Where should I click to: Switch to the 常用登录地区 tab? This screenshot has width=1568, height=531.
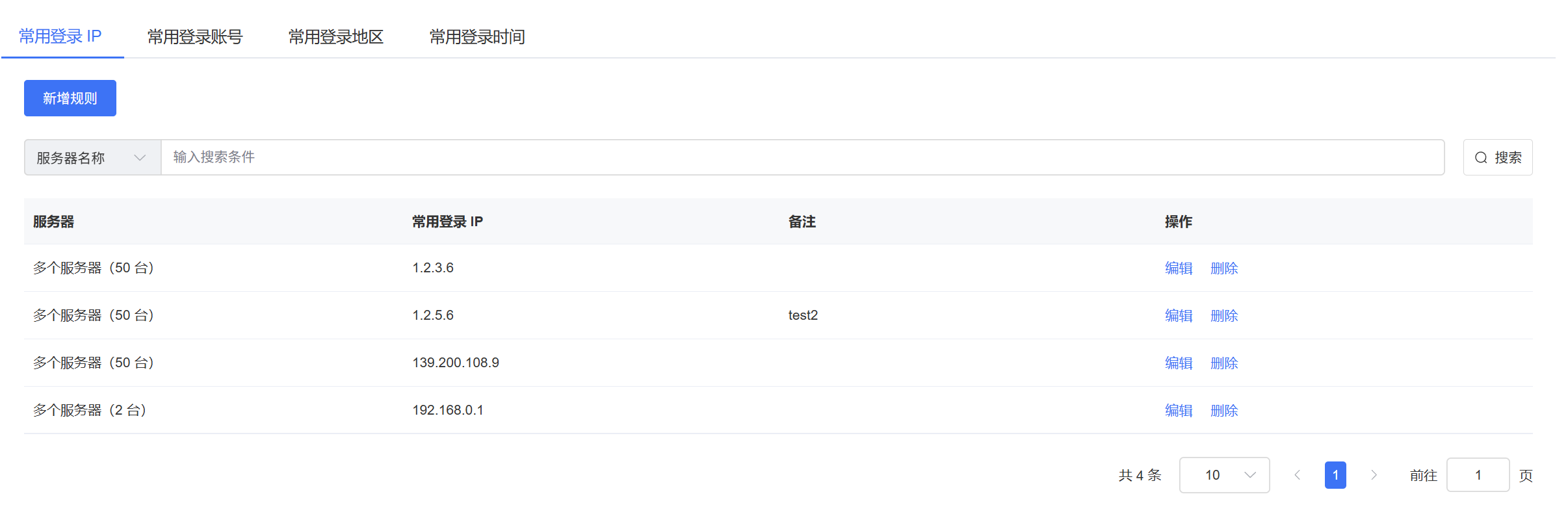[x=335, y=37]
